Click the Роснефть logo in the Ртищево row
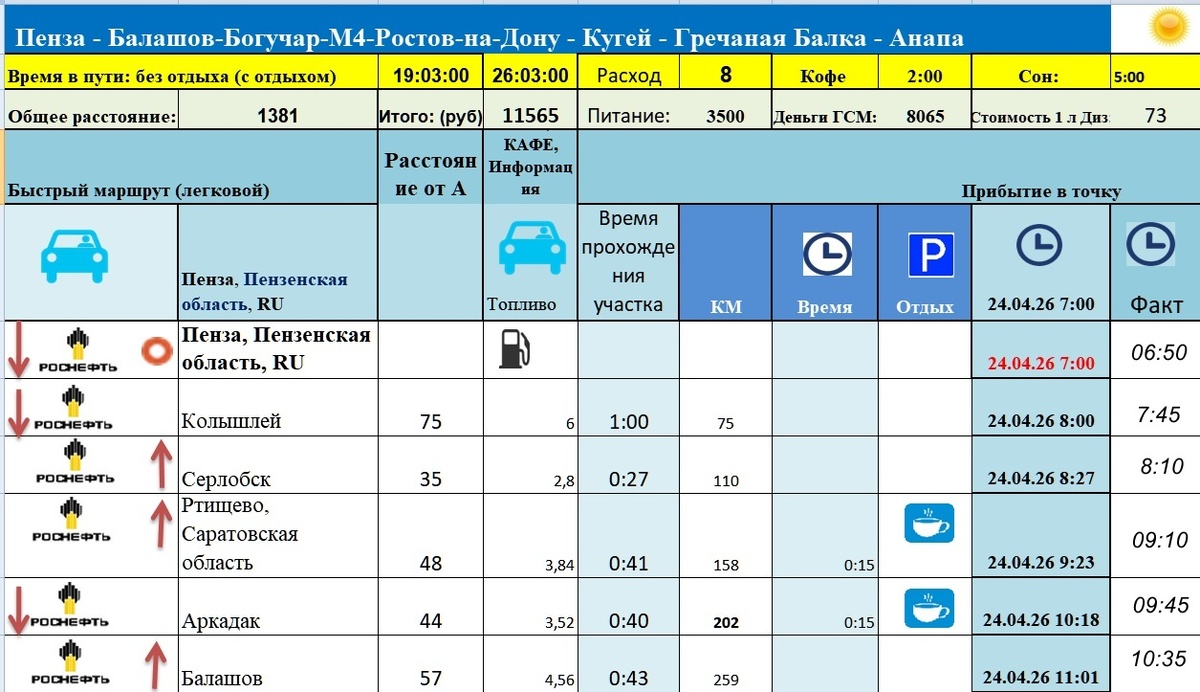This screenshot has width=1200, height=692. click(x=70, y=522)
